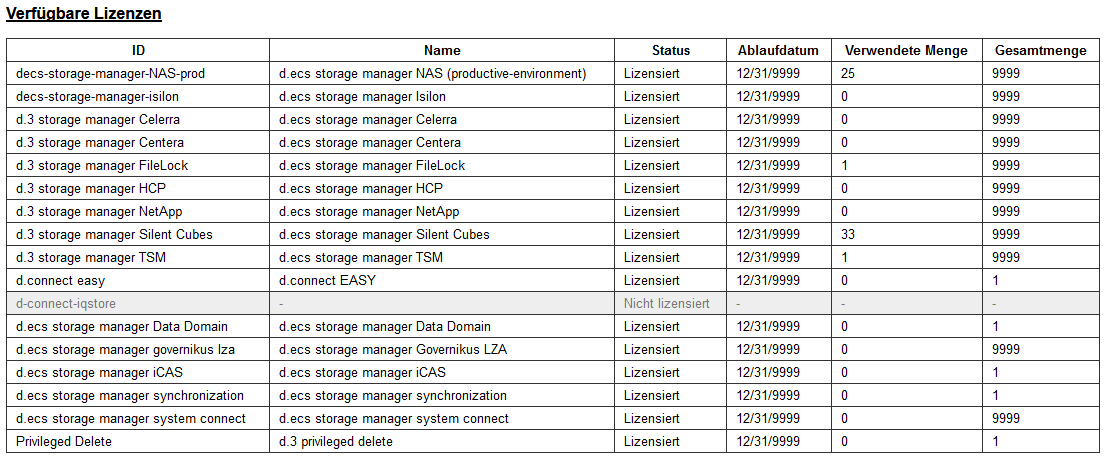Select the d.connect EASY name cell

[x=442, y=281]
